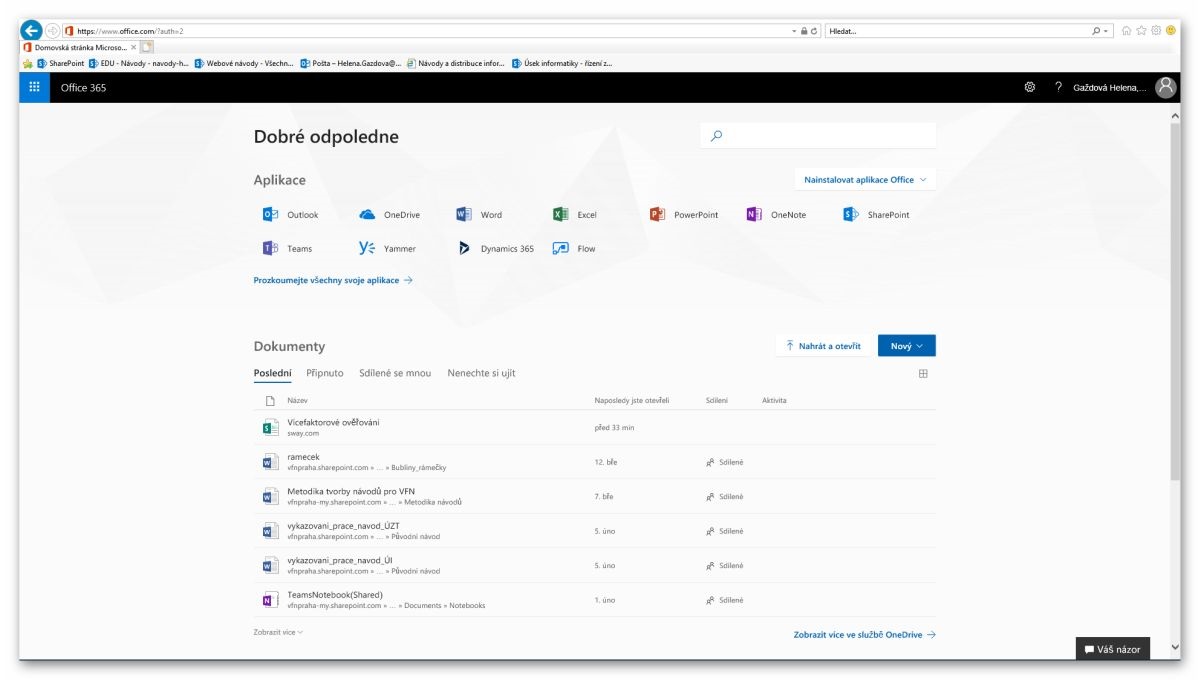
Task: Open vykazovani_prace_navod_ÚZT document
Action: click(343, 525)
